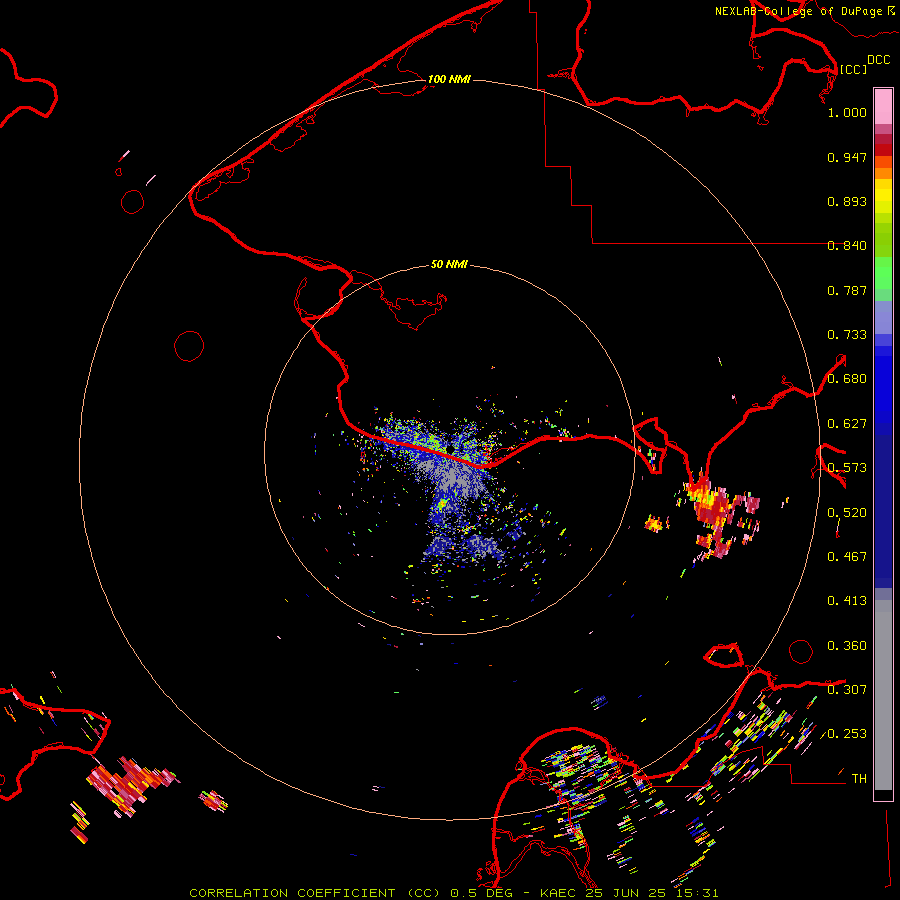This screenshot has width=900, height=900.
Task: Select the 0.467 legend value
Action: (x=847, y=557)
